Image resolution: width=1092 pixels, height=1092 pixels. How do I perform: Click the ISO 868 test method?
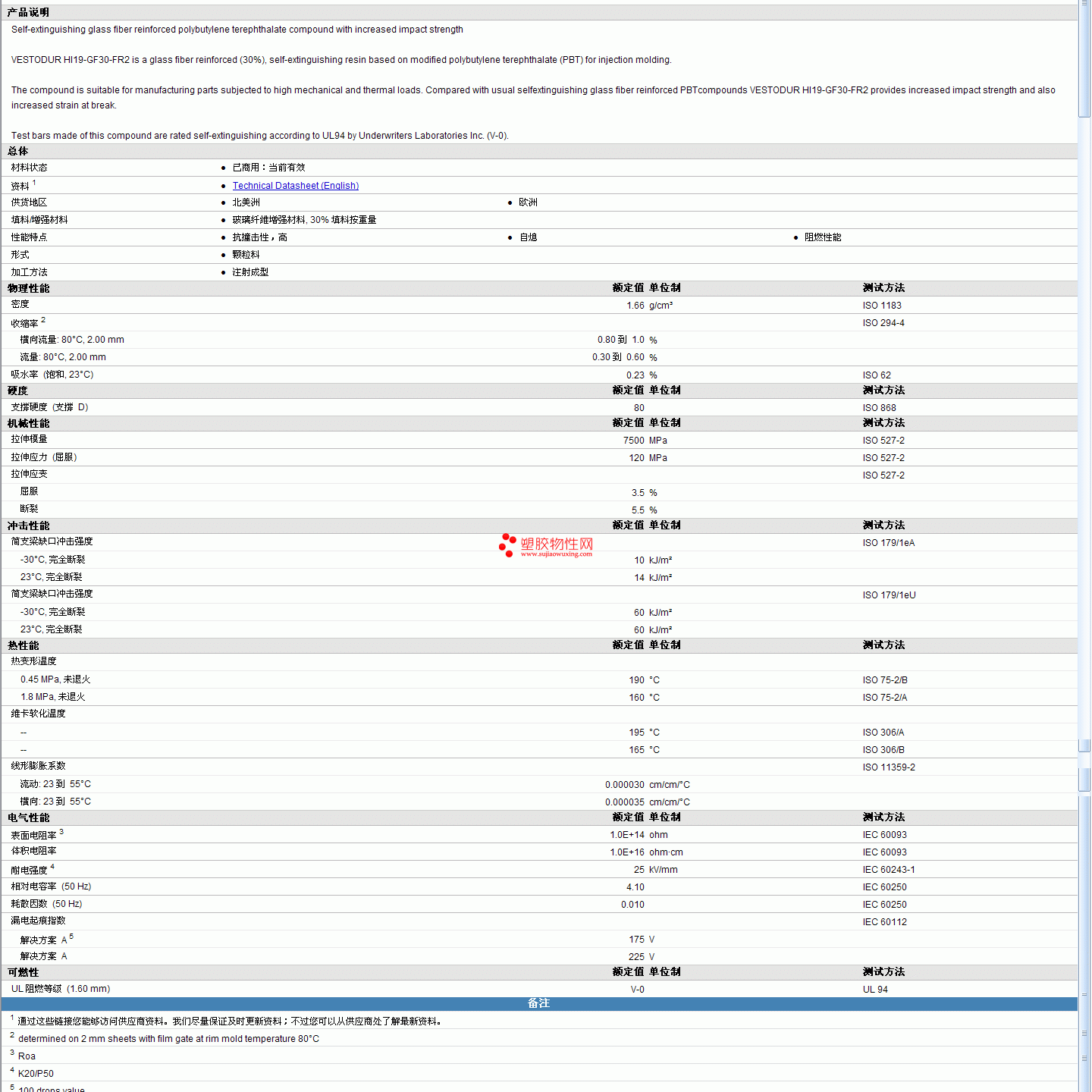pyautogui.click(x=879, y=408)
